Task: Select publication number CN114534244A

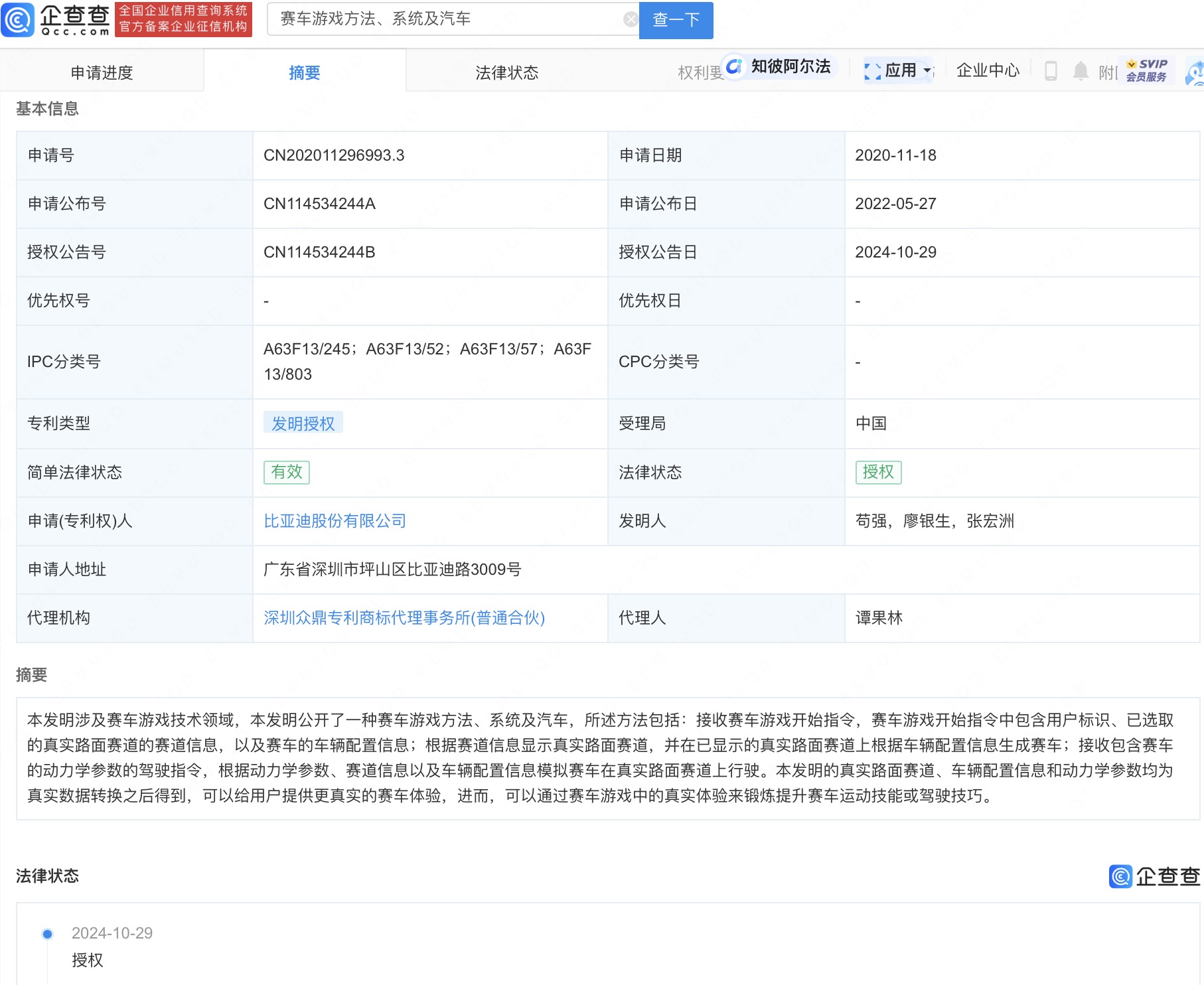Action: click(319, 204)
